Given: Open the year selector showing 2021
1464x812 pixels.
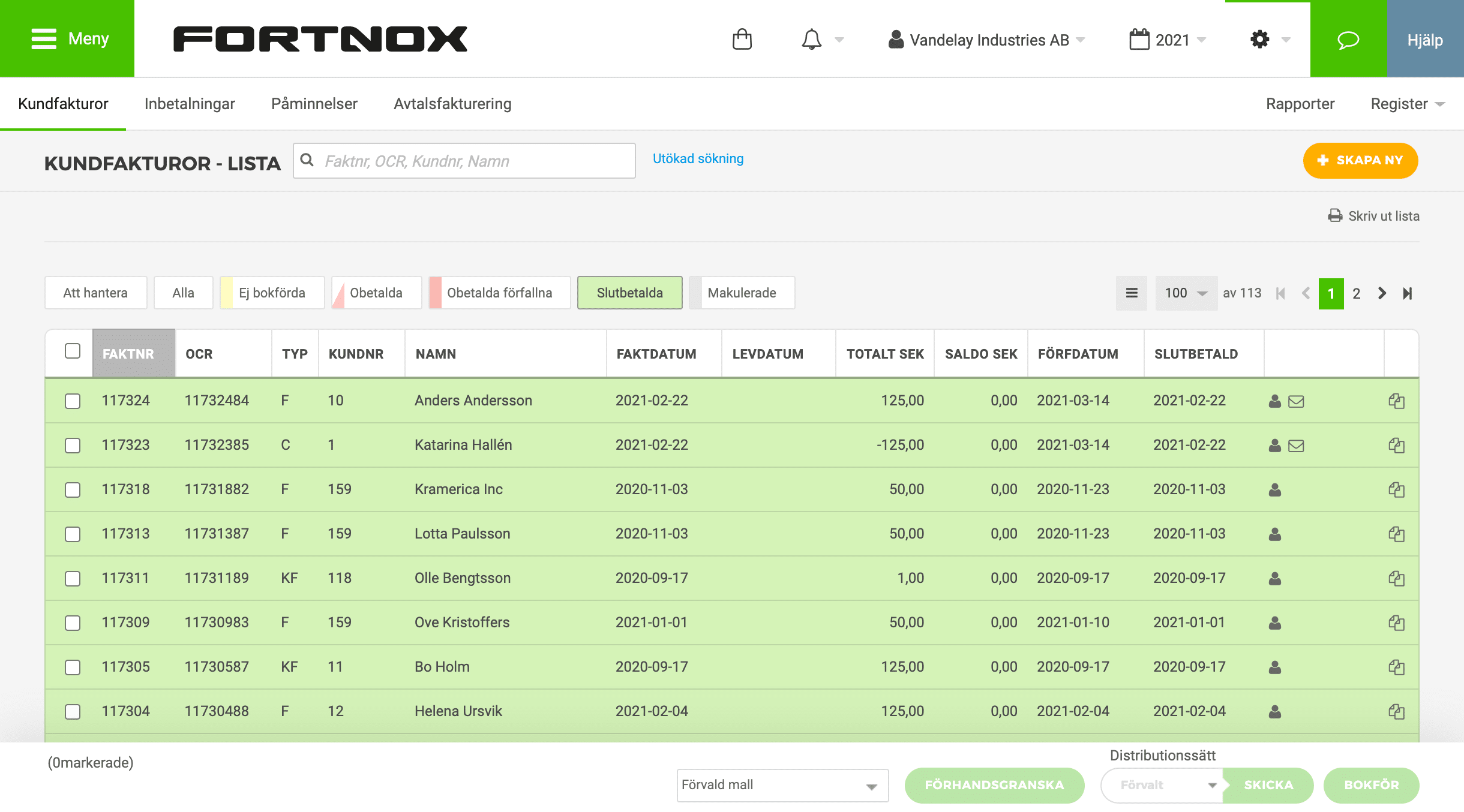Looking at the screenshot, I should (x=1170, y=40).
